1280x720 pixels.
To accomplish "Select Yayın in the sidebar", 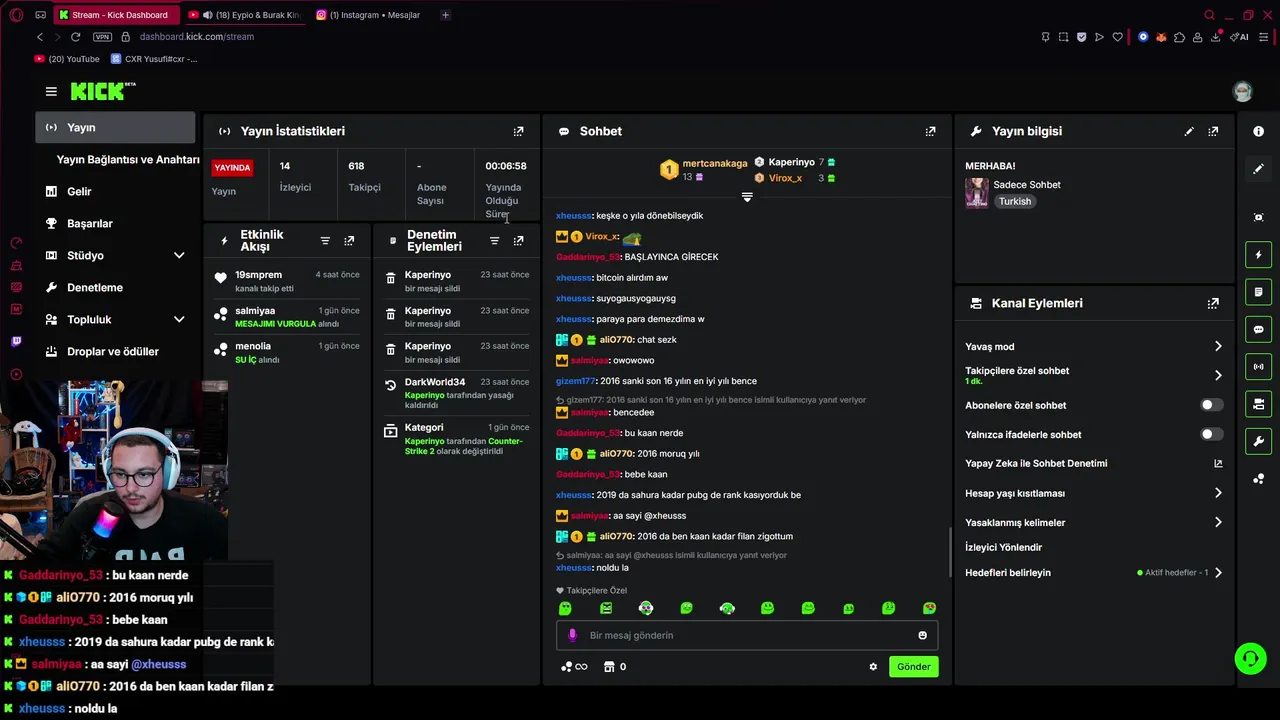I will tap(115, 127).
